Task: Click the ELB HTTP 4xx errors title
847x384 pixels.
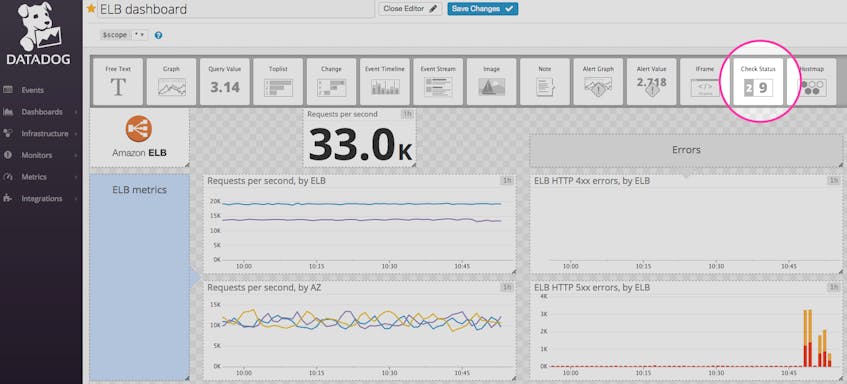Action: 591,181
